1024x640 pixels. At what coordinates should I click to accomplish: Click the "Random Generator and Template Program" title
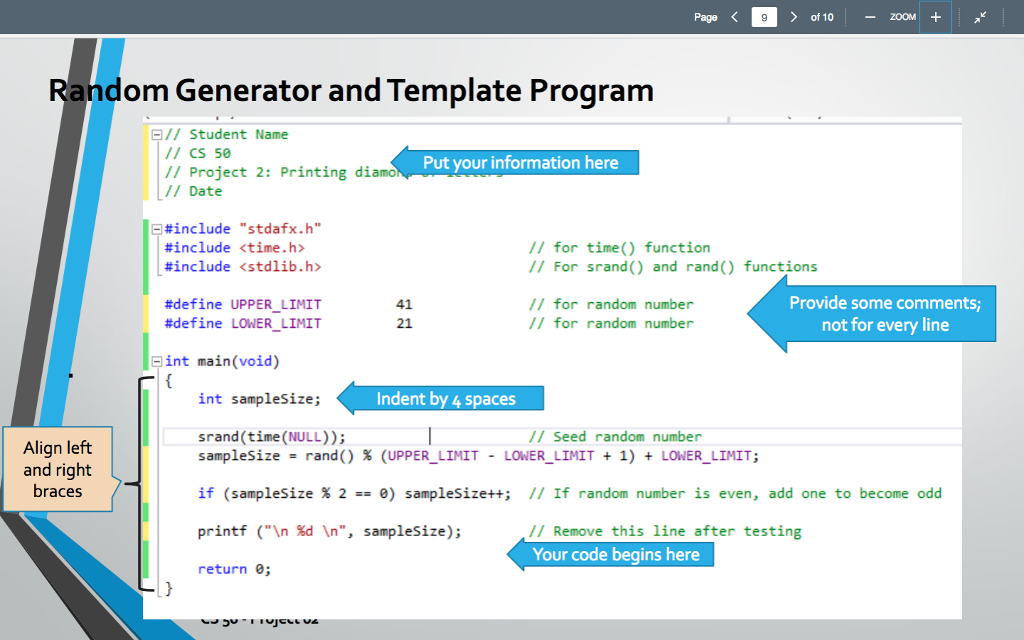pyautogui.click(x=351, y=90)
